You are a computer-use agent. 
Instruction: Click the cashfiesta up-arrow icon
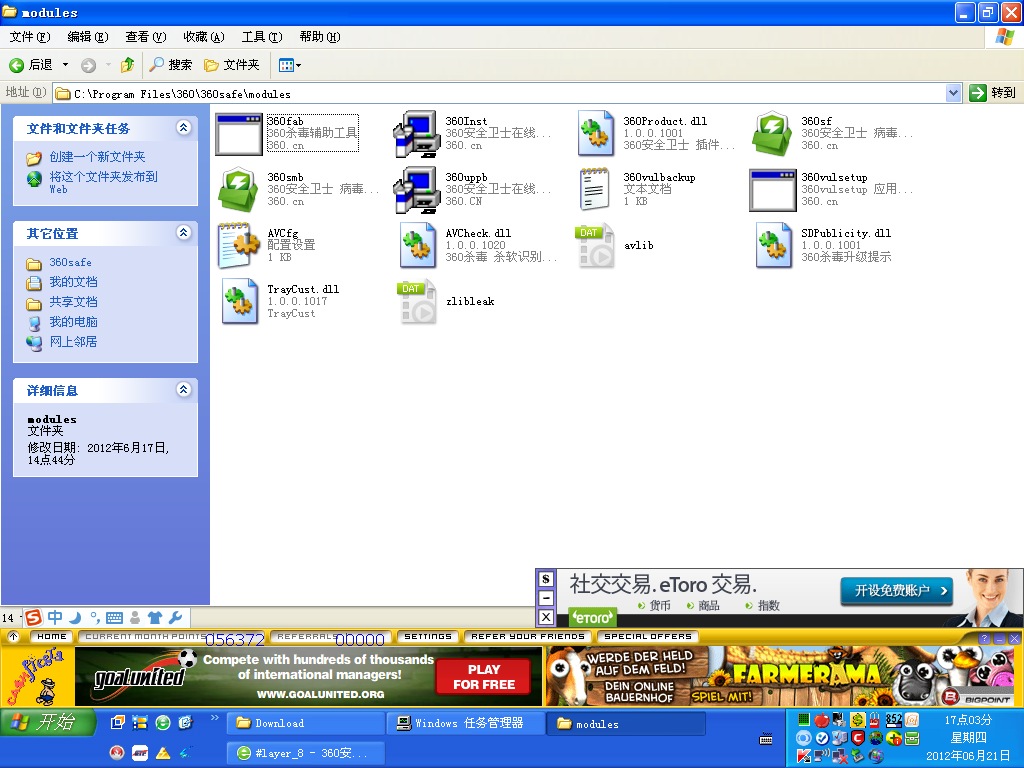point(14,636)
